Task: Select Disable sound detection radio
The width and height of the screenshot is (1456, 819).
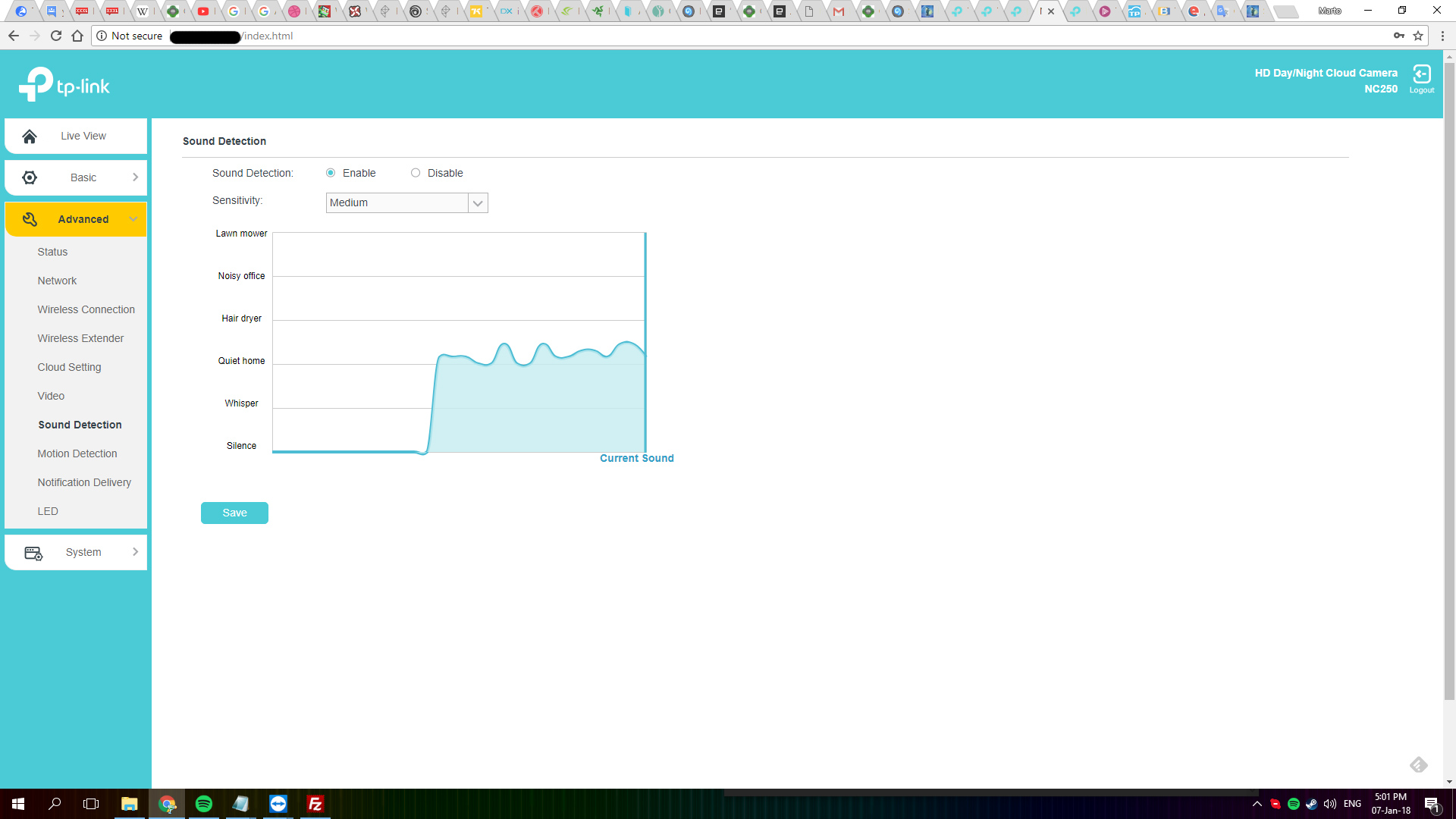Action: point(416,173)
